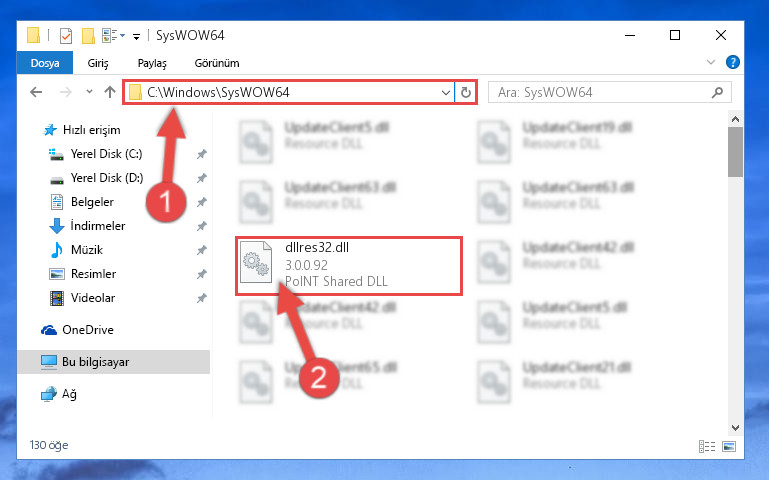This screenshot has height=480, width=769.
Task: Open recent locations dropdown arrow
Action: 89,92
